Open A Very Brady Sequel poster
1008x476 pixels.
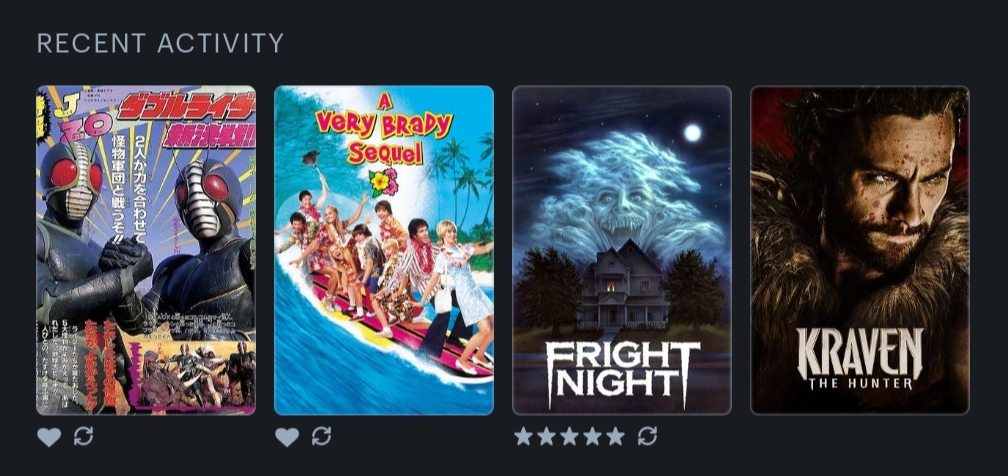pos(384,250)
